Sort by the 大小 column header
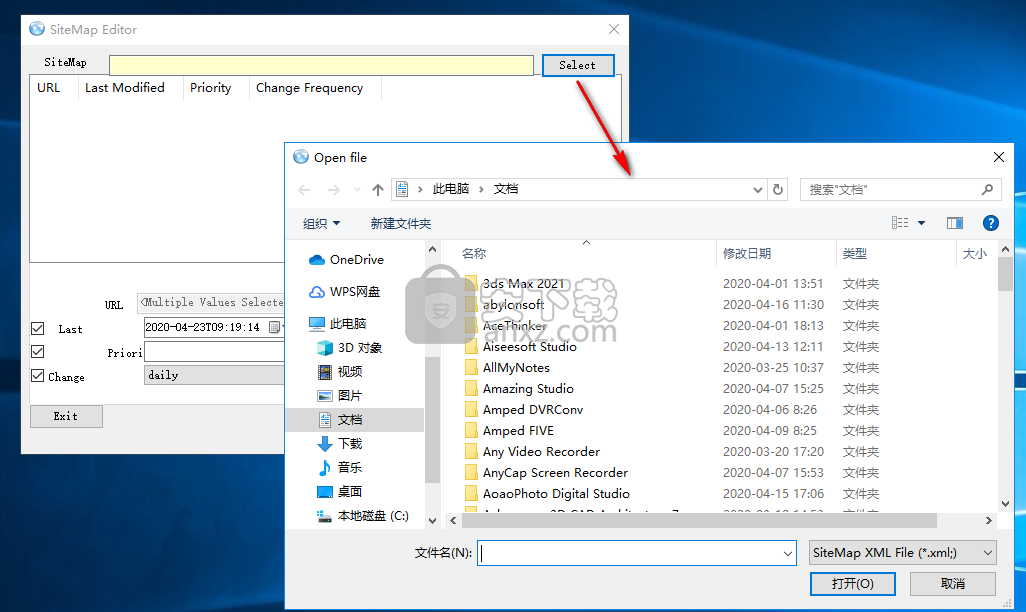 pos(974,253)
